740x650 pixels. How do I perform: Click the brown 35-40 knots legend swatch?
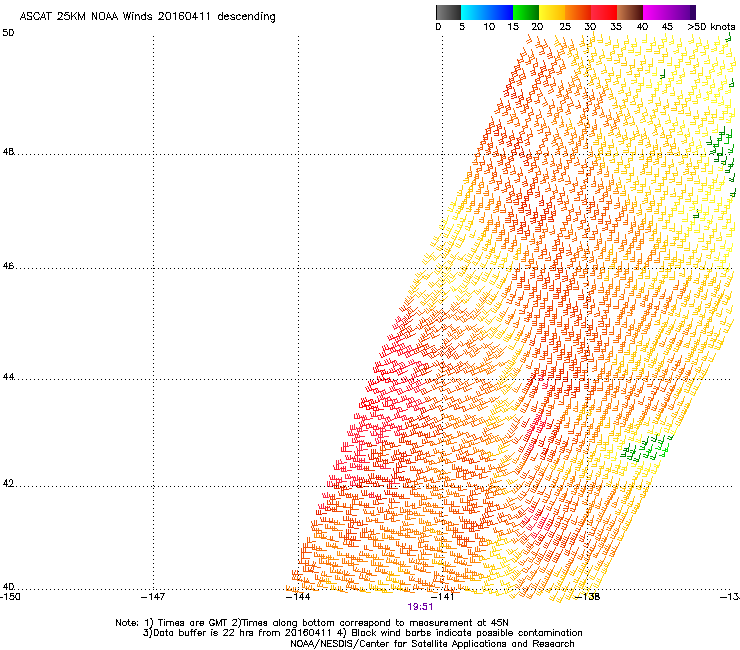pyautogui.click(x=630, y=12)
